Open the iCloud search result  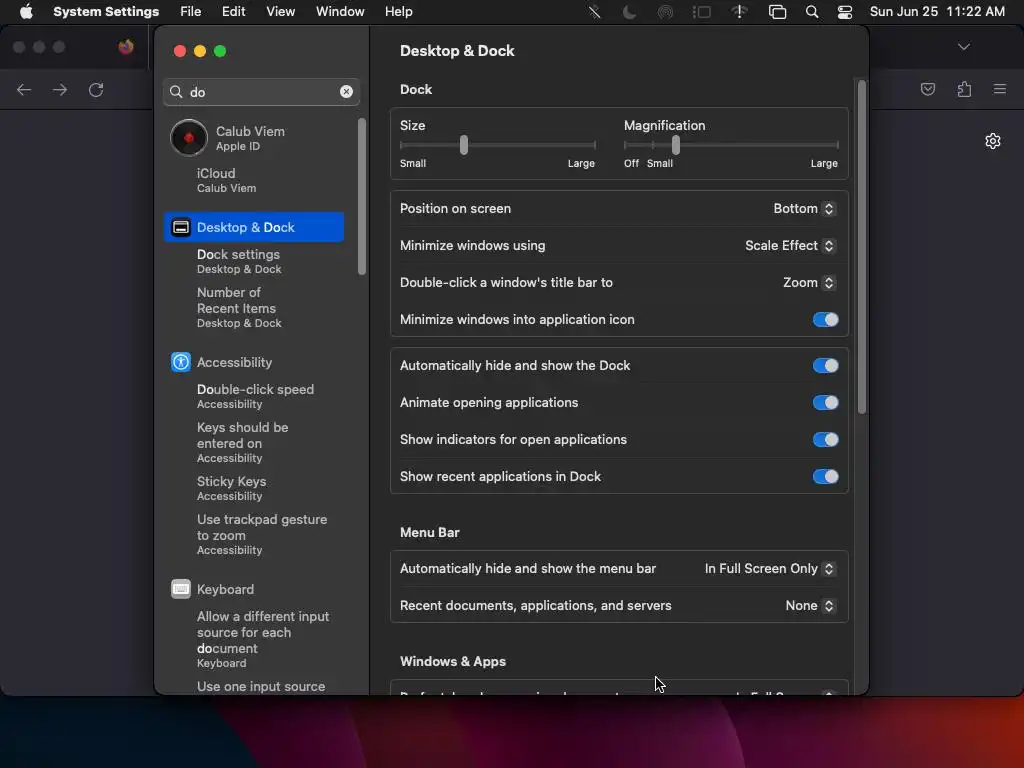(226, 180)
